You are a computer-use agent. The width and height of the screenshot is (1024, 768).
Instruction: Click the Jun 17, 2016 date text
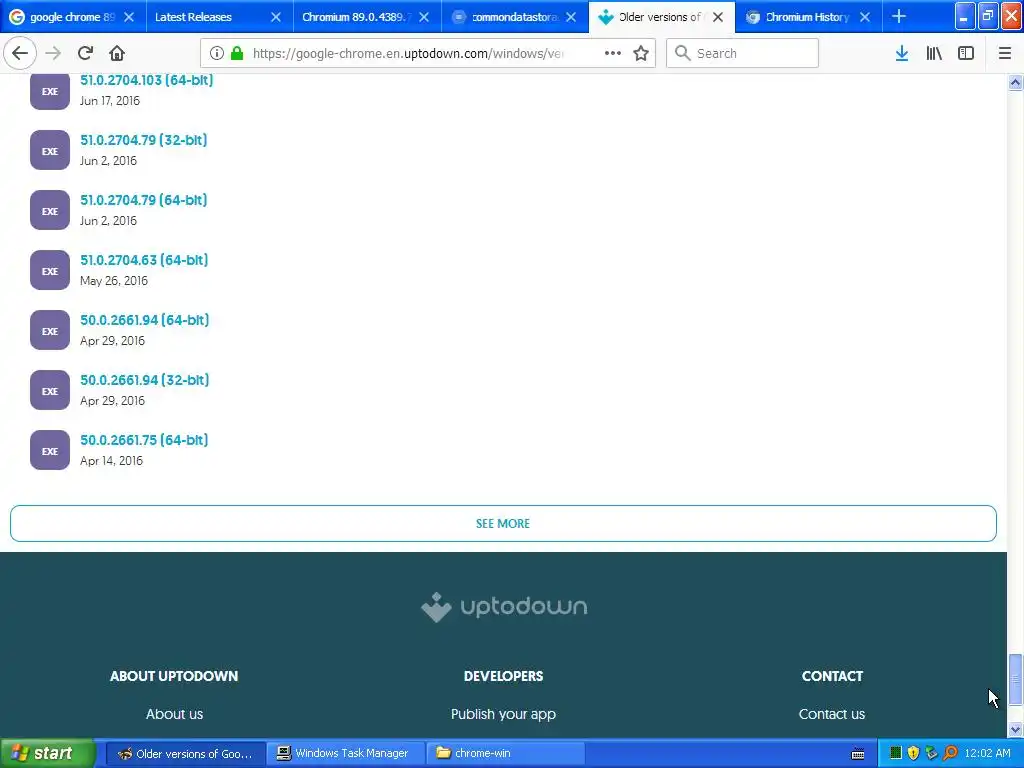(110, 101)
